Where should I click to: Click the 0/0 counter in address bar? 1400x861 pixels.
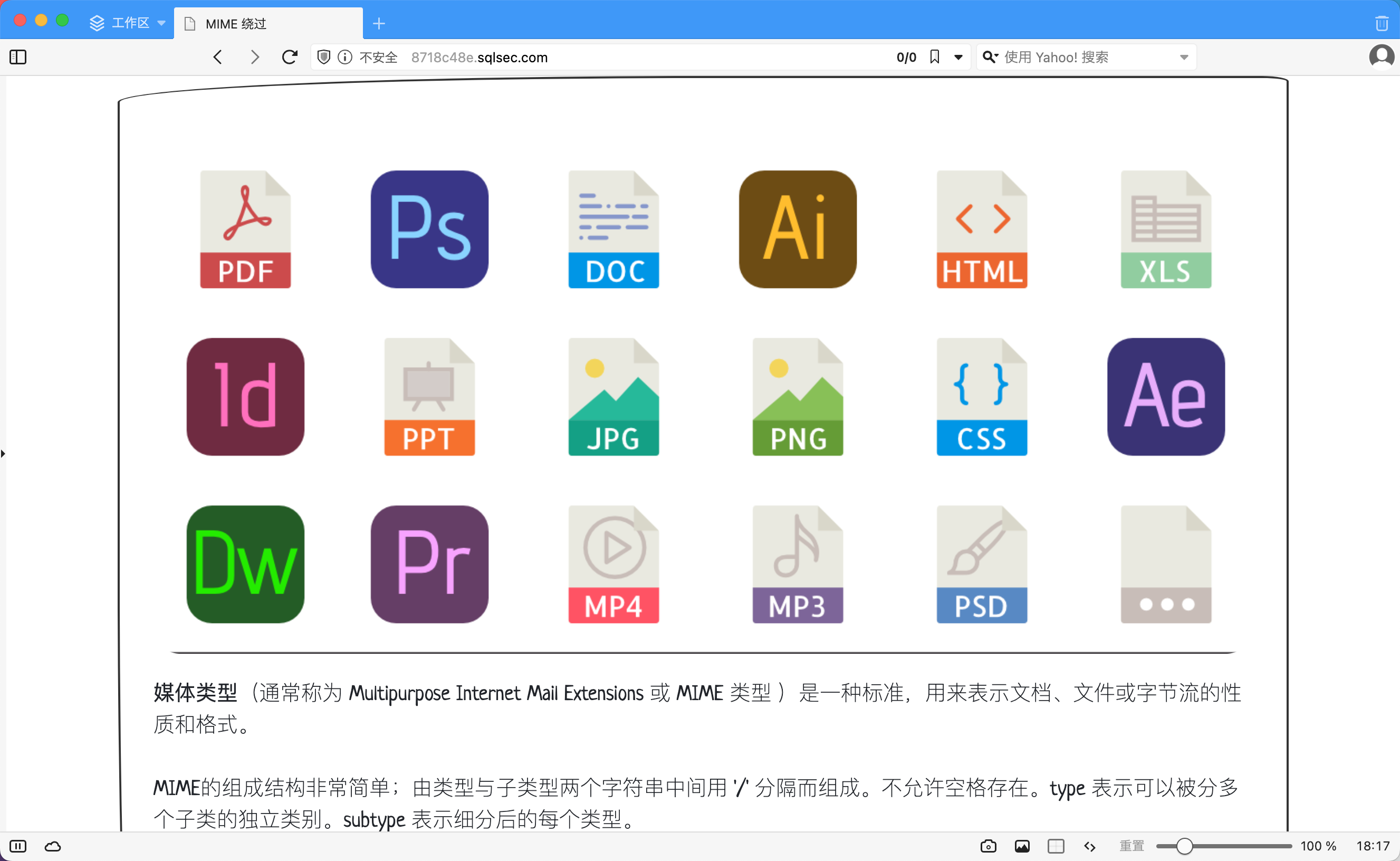[906, 57]
